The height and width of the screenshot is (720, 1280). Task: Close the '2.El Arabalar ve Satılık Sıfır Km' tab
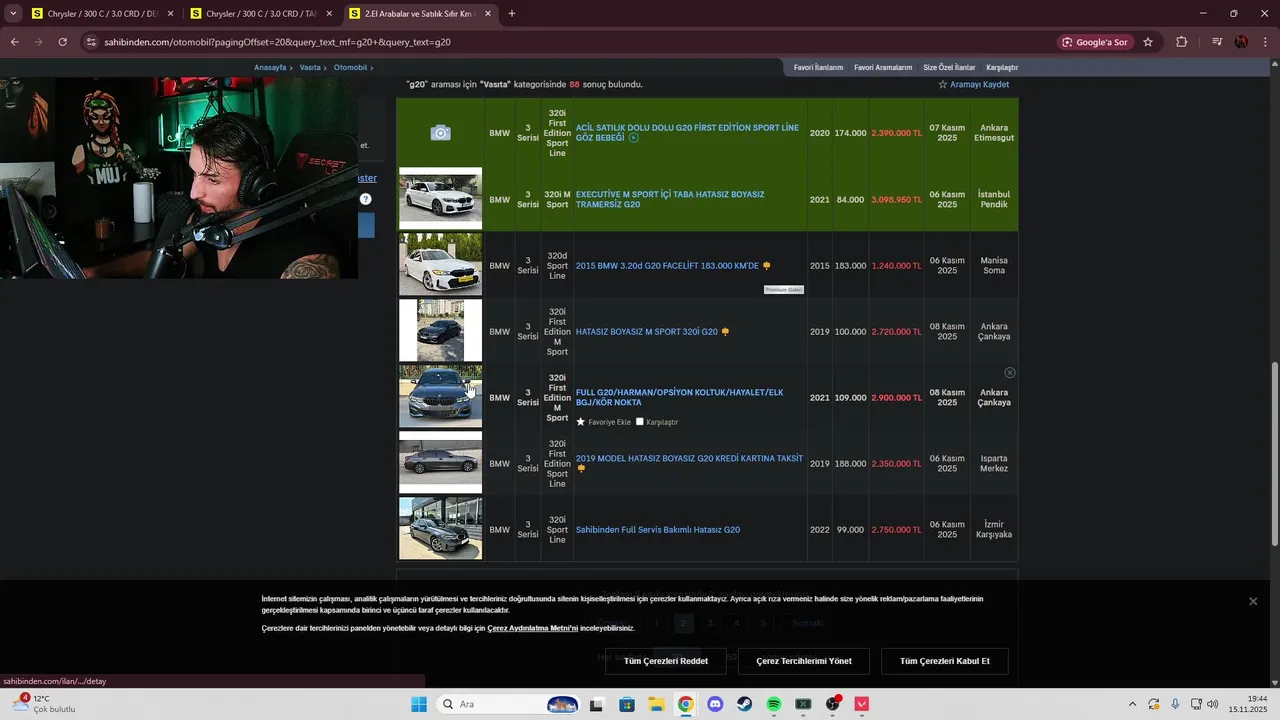coord(488,14)
